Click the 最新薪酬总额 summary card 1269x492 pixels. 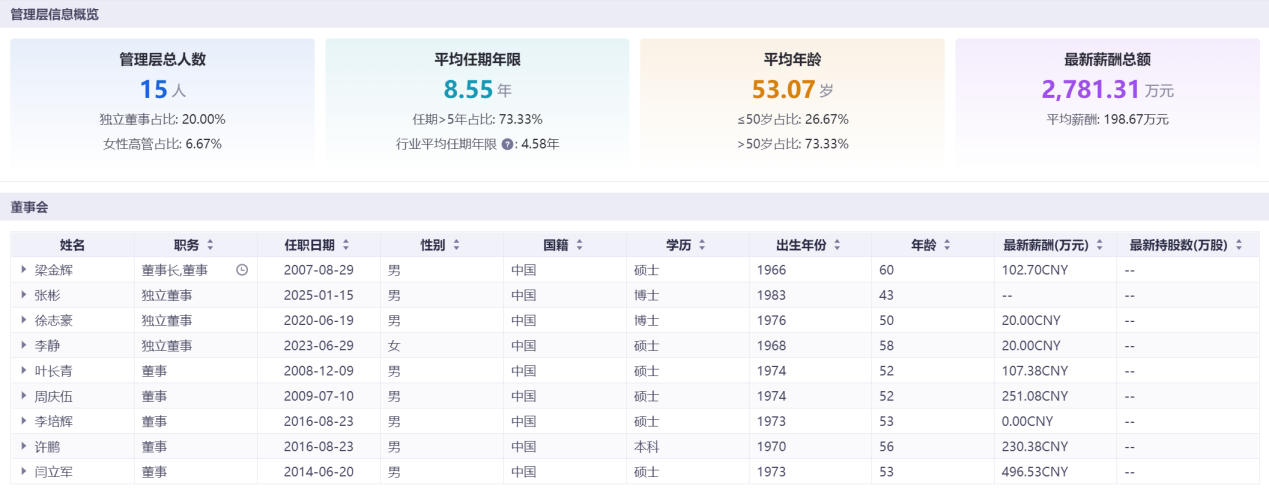(1107, 102)
